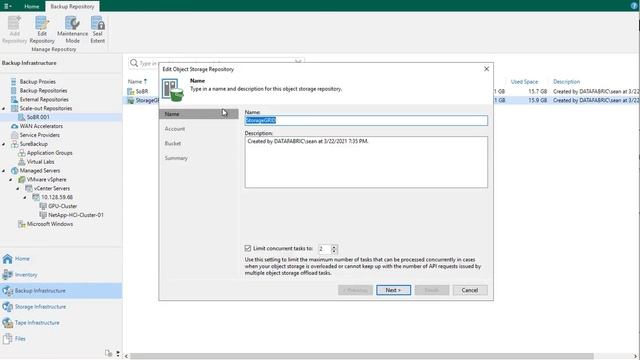Sort list by Name column header
Viewport: 640px width, 360px height.
click(x=137, y=82)
